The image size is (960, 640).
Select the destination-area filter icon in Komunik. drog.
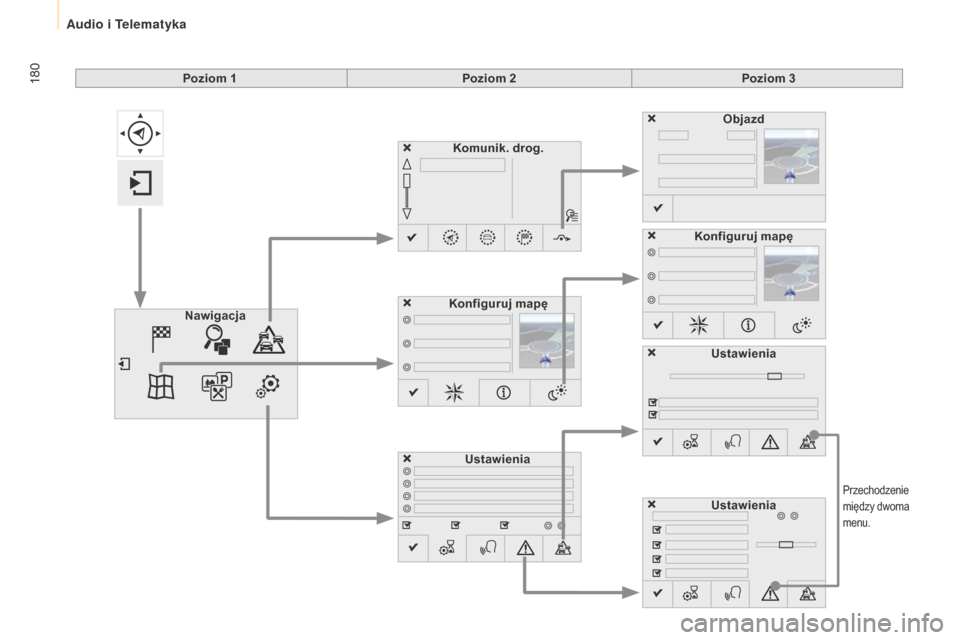tap(524, 238)
